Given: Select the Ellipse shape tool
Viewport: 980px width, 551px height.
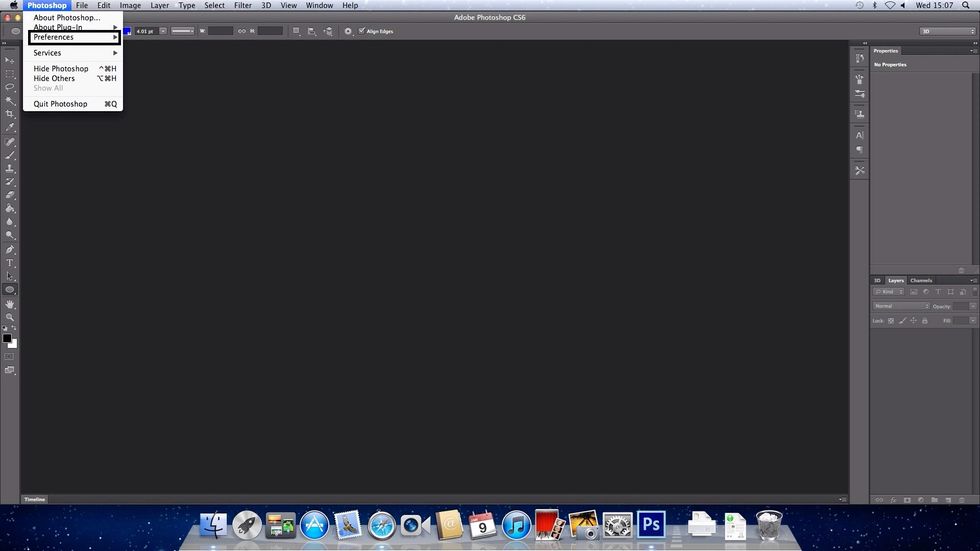Looking at the screenshot, I should 9,290.
